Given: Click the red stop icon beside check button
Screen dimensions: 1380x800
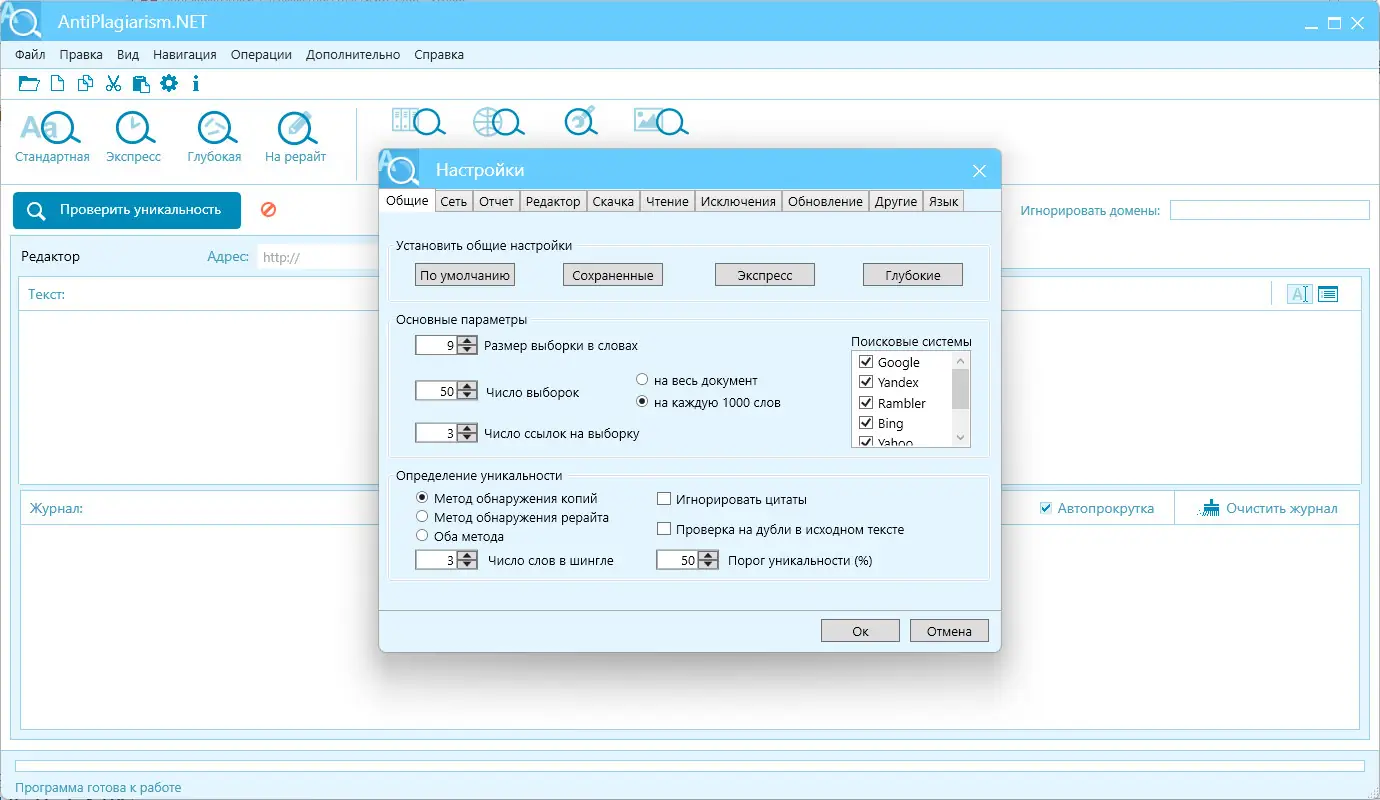Looking at the screenshot, I should tap(268, 210).
